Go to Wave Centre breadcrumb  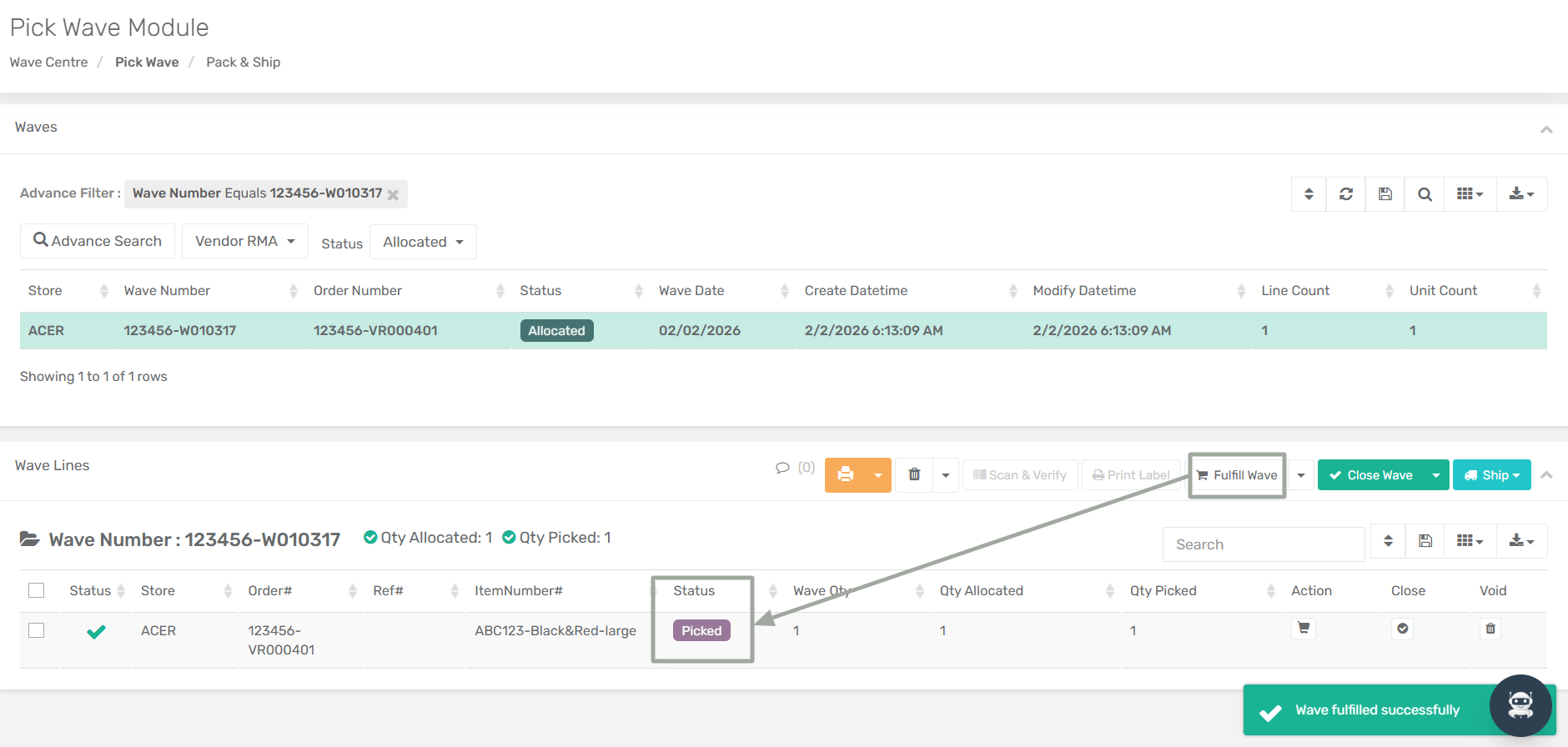click(x=48, y=63)
